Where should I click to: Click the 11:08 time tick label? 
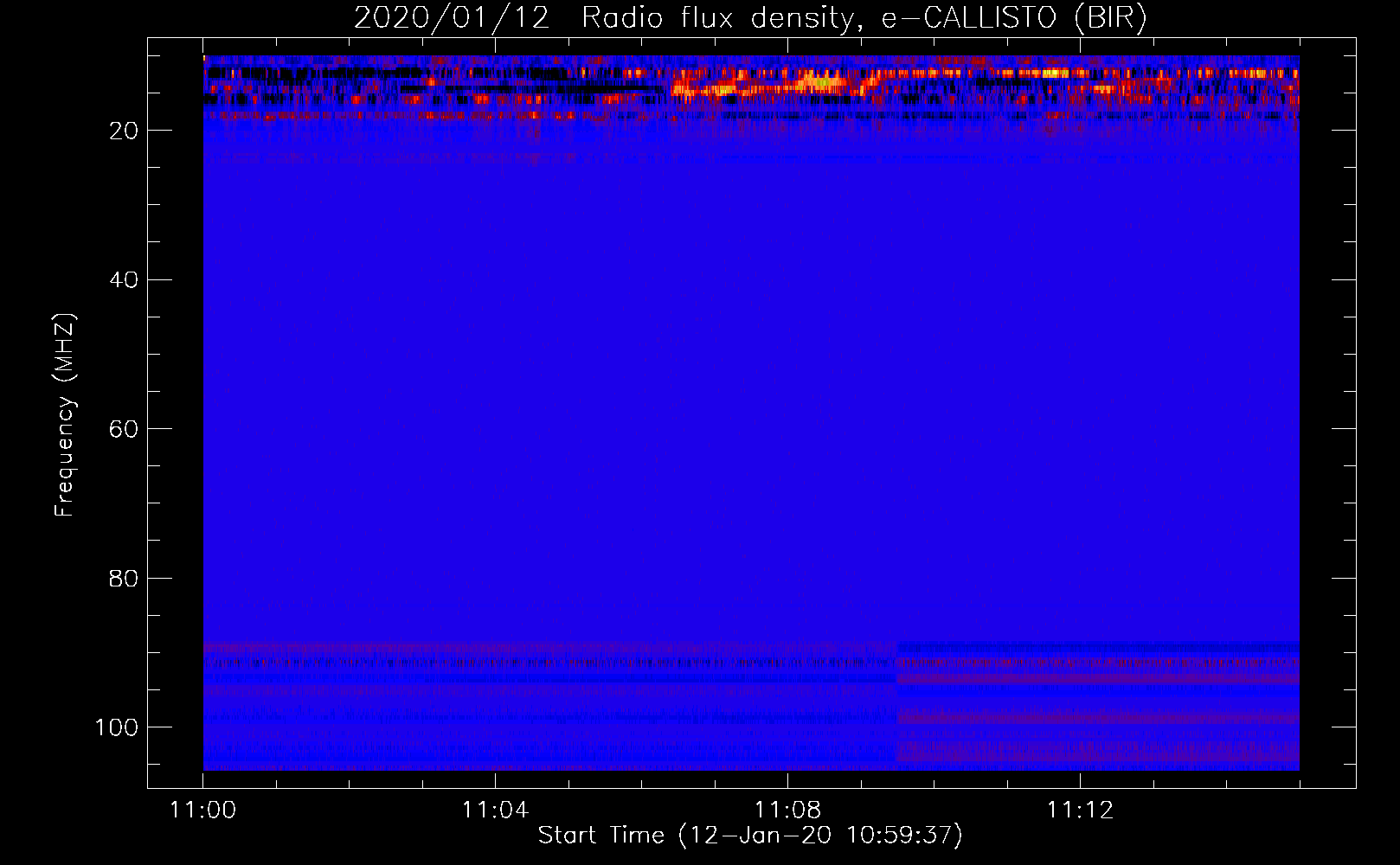787,811
